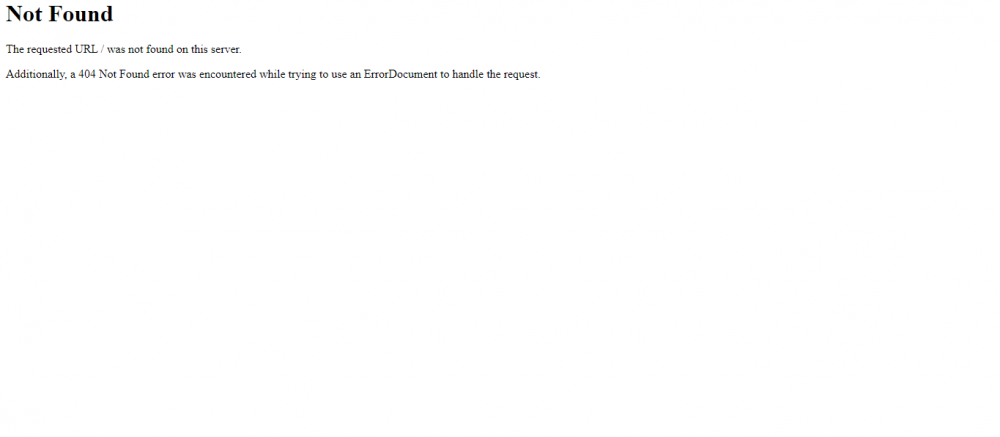Screen dimensions: 1000x437
Task: Click the words 'on this server.'
Action: point(208,49)
